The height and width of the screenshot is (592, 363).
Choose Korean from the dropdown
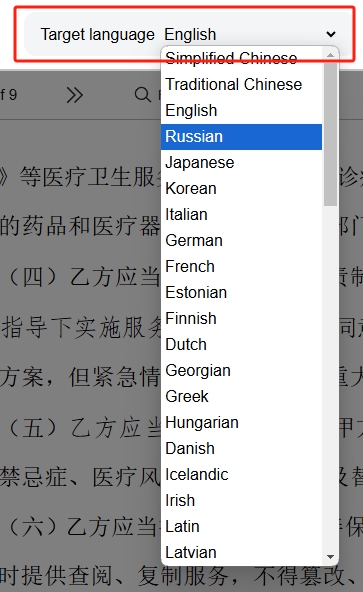(x=241, y=189)
